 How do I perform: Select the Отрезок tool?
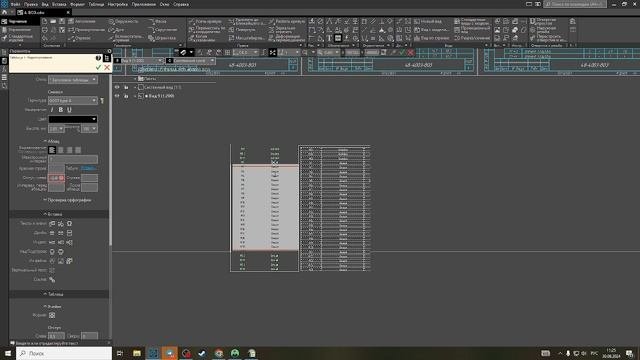pyautogui.click(x=80, y=38)
